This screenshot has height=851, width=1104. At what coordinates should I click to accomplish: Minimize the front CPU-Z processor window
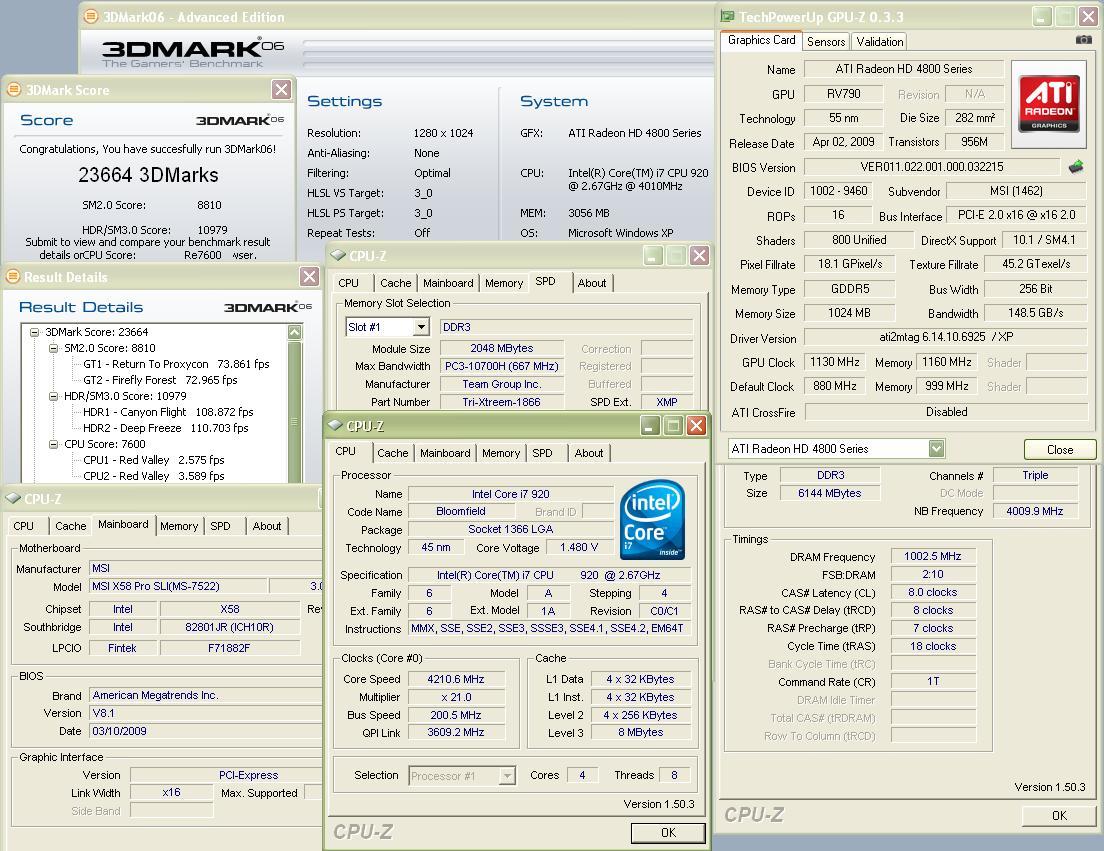click(650, 425)
